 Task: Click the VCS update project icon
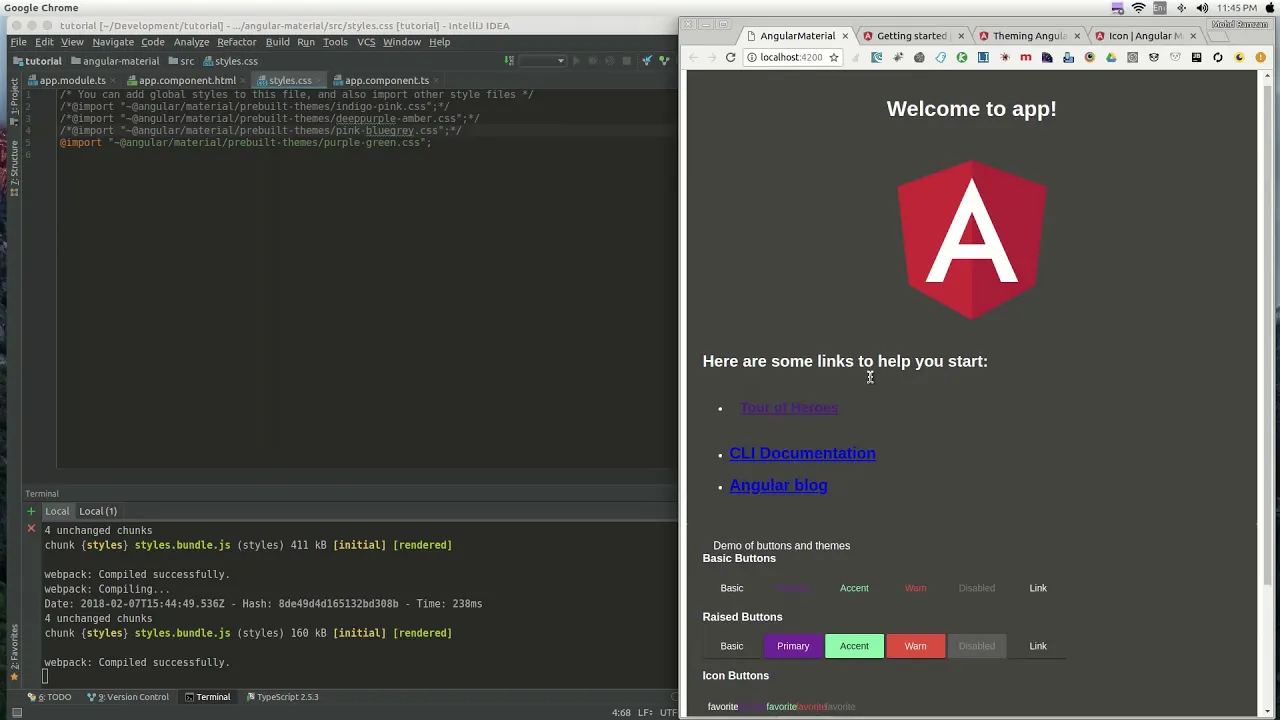tap(647, 61)
